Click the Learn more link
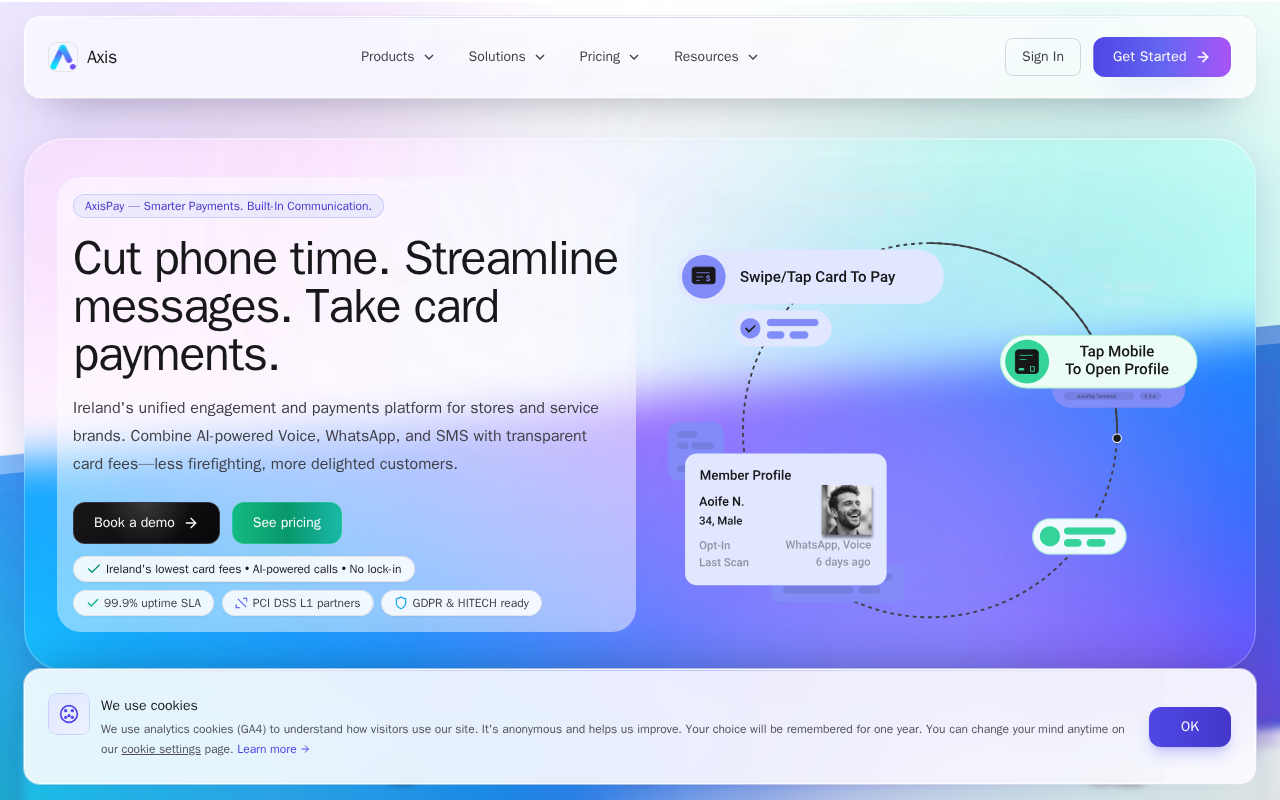The image size is (1280, 800). tap(273, 749)
